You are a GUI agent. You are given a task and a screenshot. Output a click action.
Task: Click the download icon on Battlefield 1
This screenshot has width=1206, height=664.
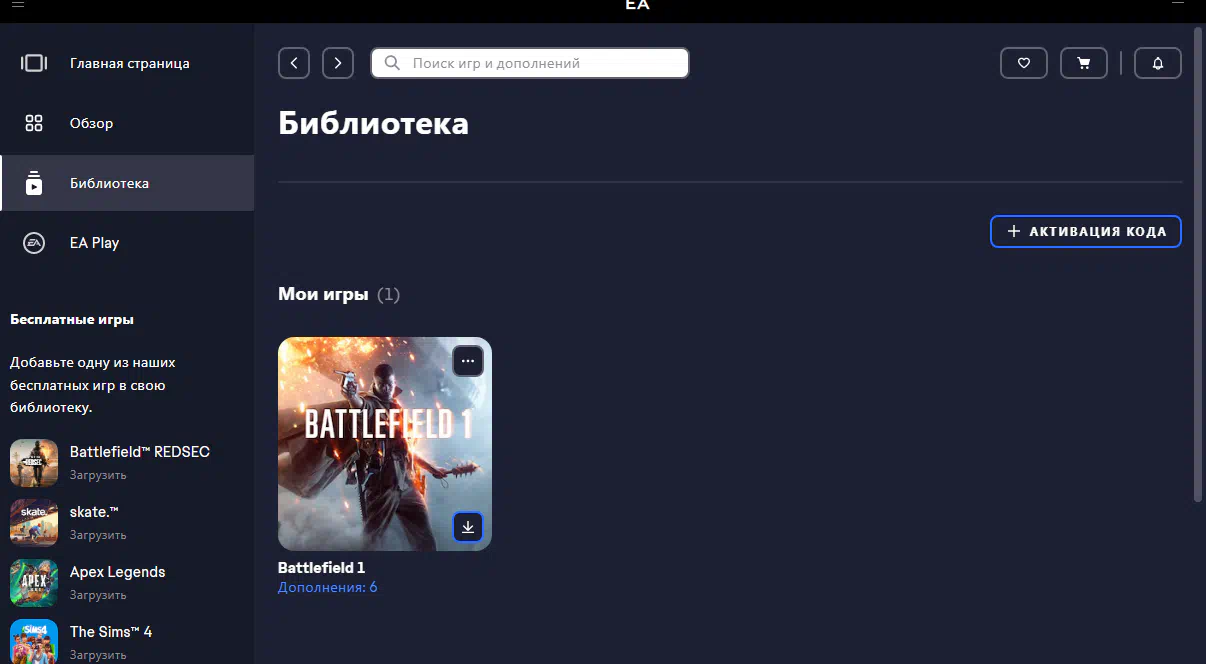pos(467,527)
